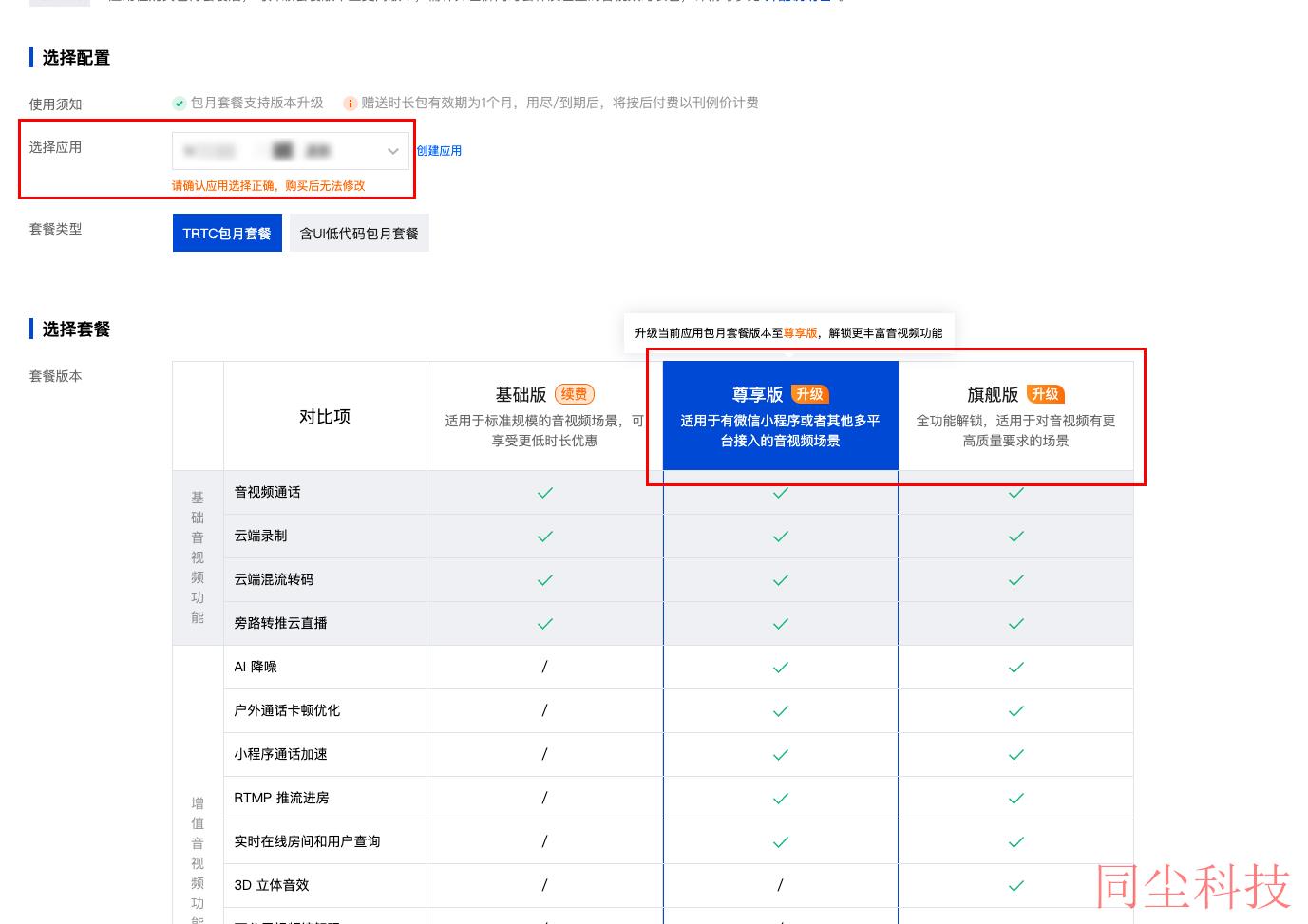This screenshot has width=1308, height=924.
Task: Click 旗舰版 checkmark in 小程序通话加速 row
Action: [1016, 755]
